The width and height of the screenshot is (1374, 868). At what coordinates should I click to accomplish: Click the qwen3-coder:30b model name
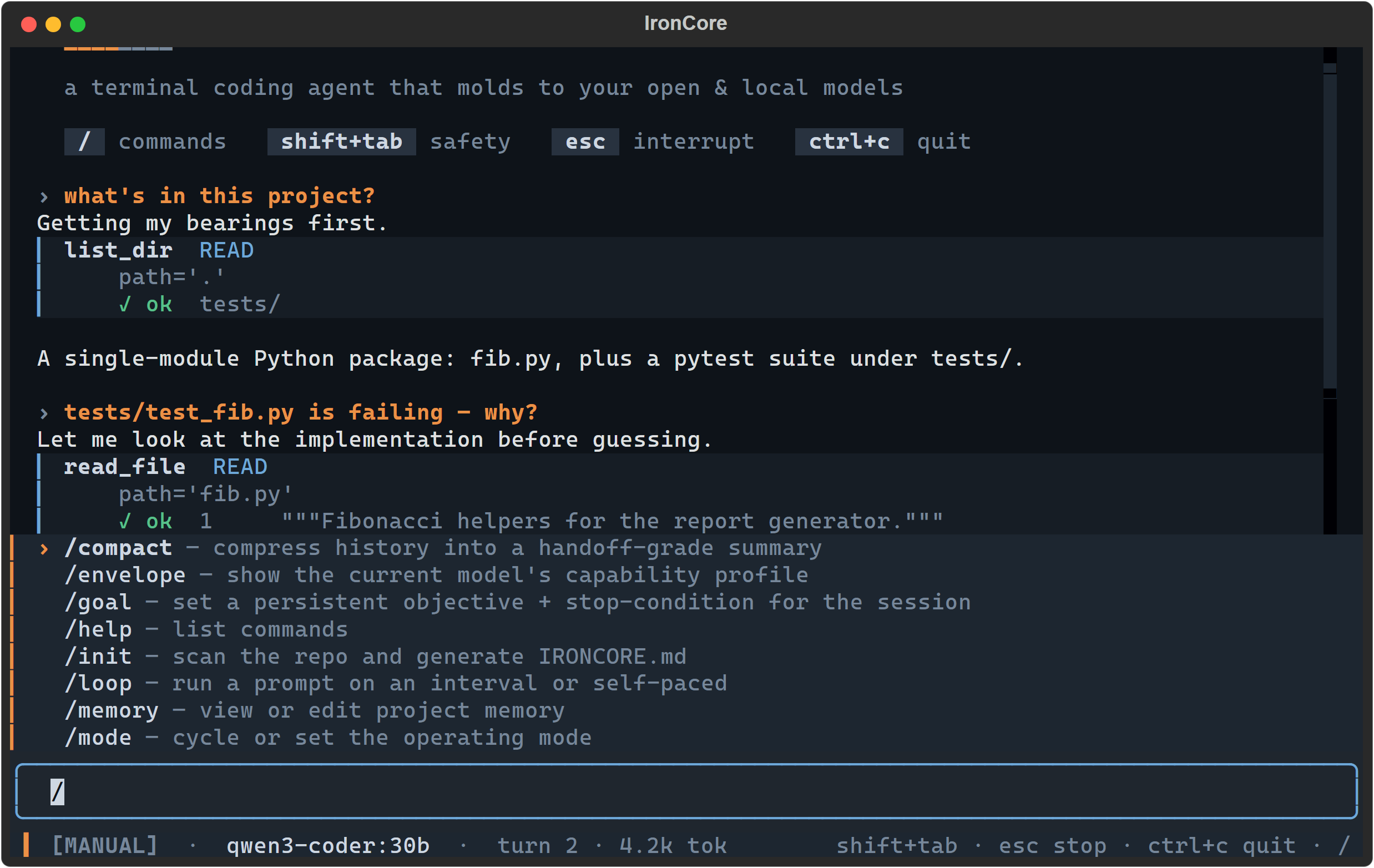pyautogui.click(x=328, y=846)
